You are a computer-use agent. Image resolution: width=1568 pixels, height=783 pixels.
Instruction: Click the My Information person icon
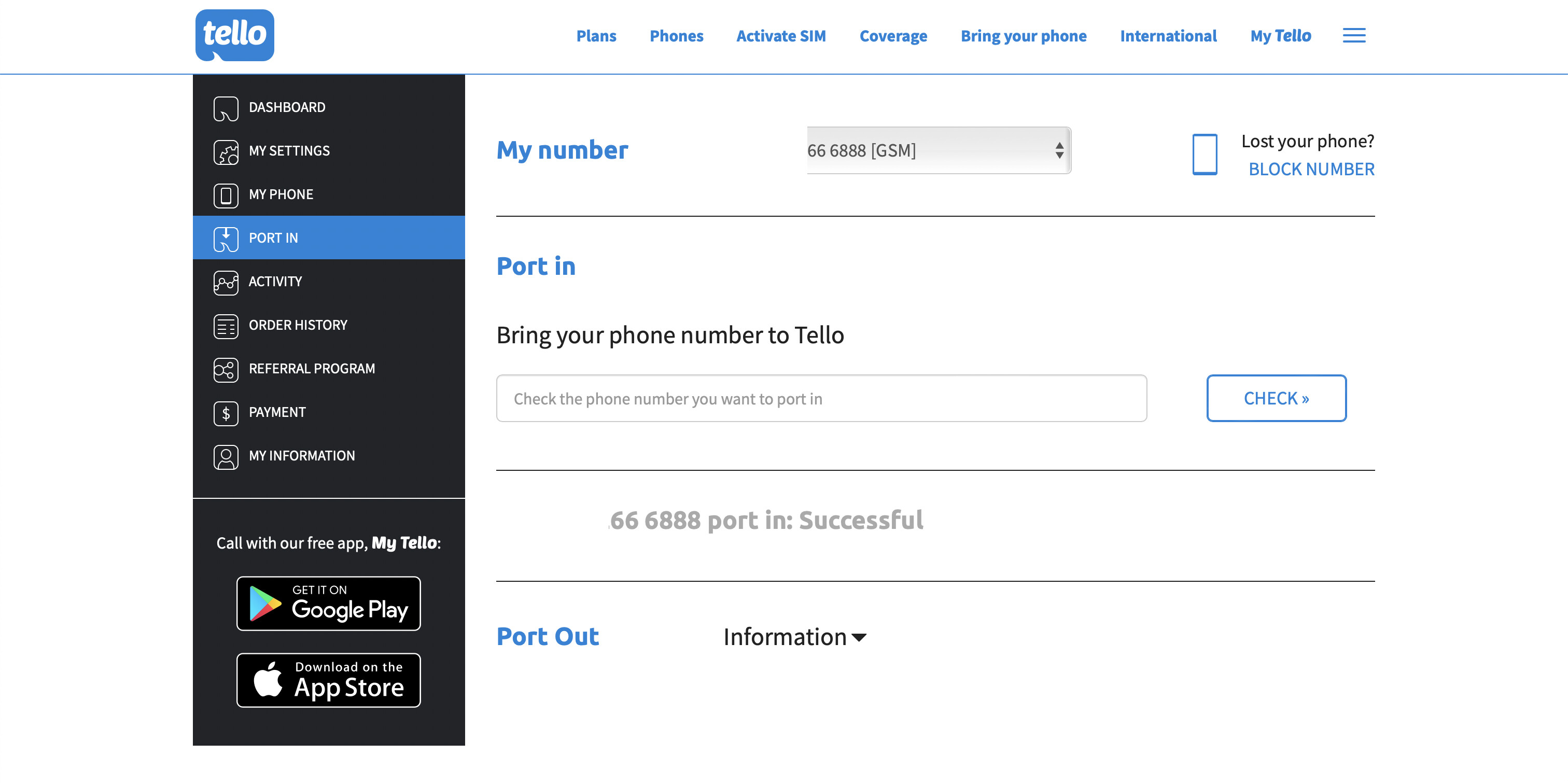point(226,456)
